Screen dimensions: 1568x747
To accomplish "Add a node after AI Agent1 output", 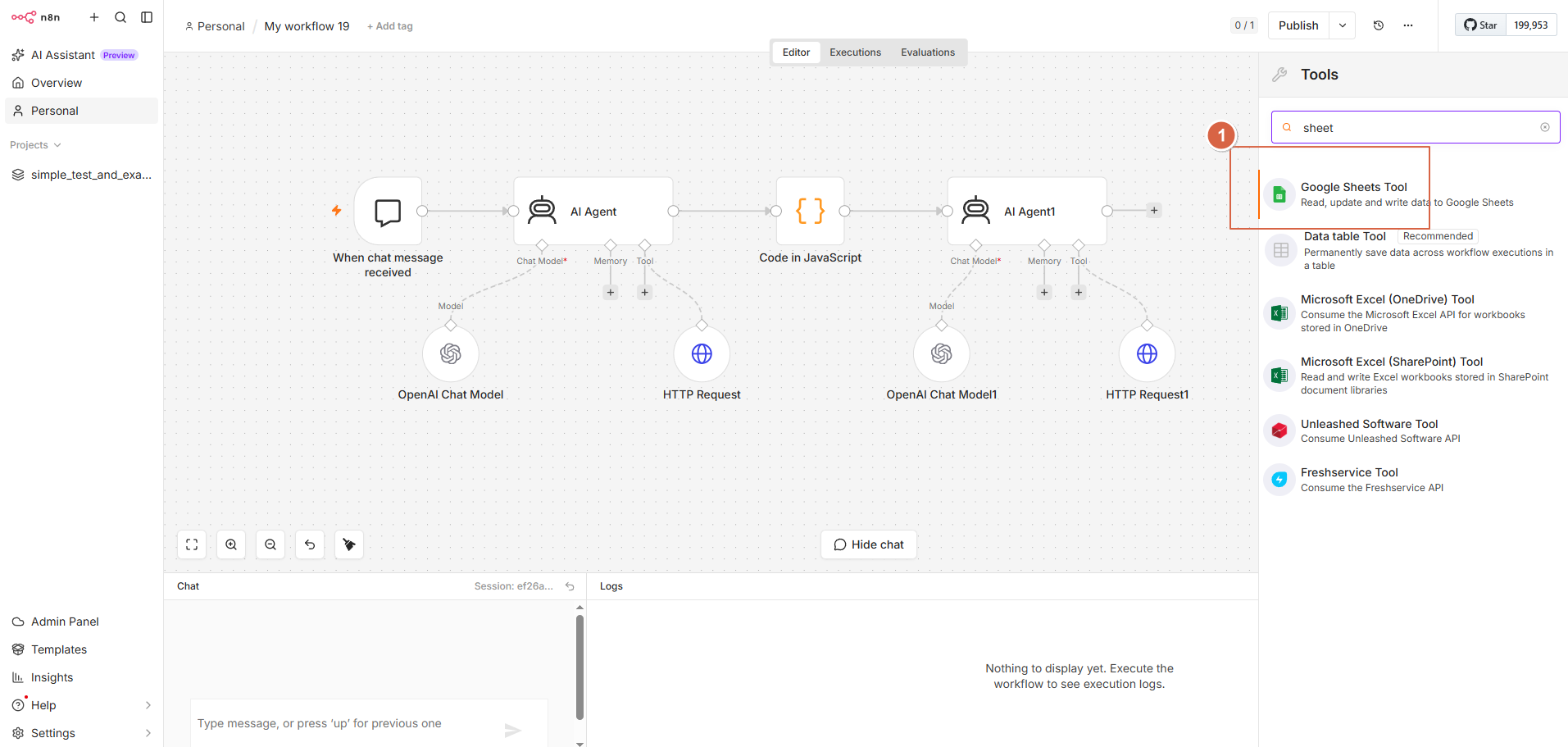I will click(x=1154, y=211).
